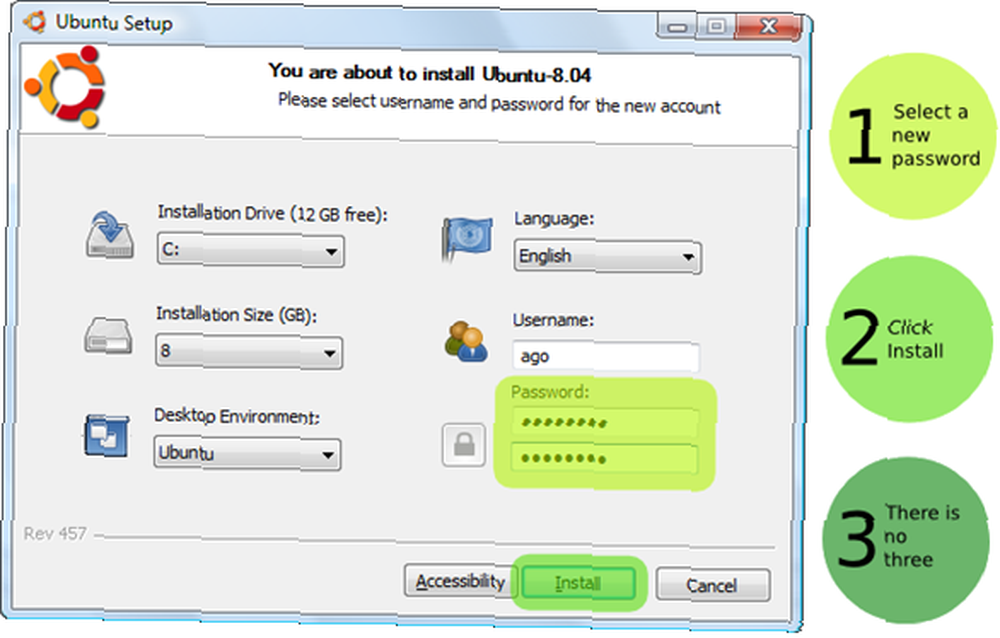Viewport: 1000px width, 638px height.
Task: Expand the Installation Size dropdown showing 8
Action: point(249,352)
